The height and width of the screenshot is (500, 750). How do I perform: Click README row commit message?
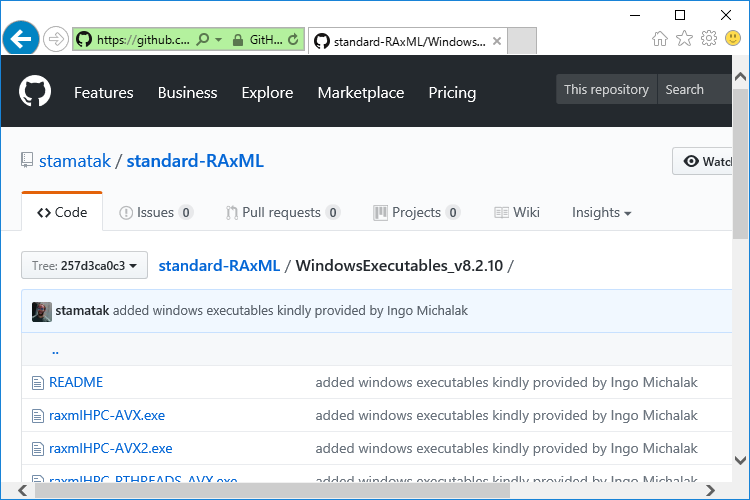[506, 382]
